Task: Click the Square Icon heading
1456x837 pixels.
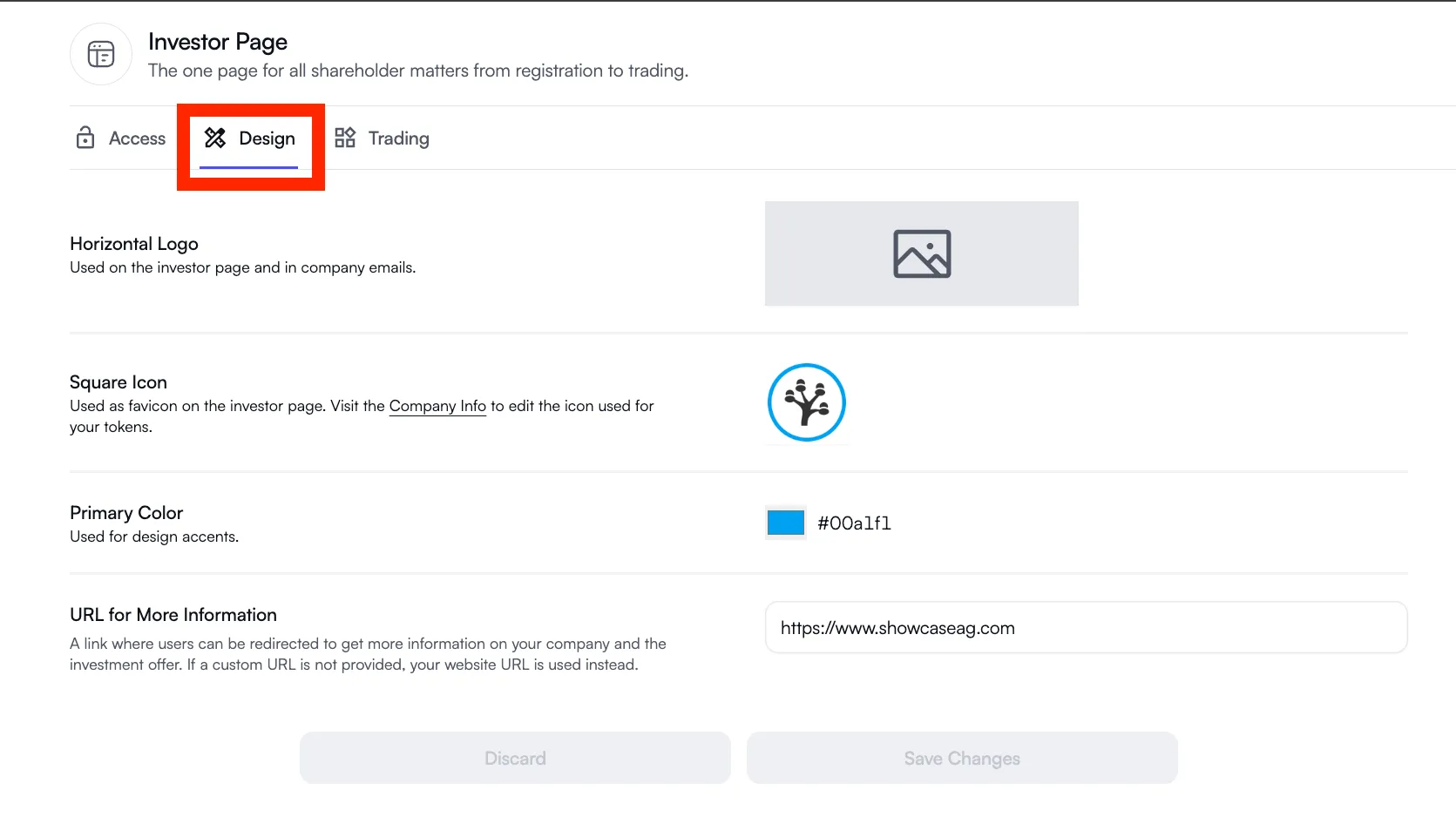Action: click(119, 382)
